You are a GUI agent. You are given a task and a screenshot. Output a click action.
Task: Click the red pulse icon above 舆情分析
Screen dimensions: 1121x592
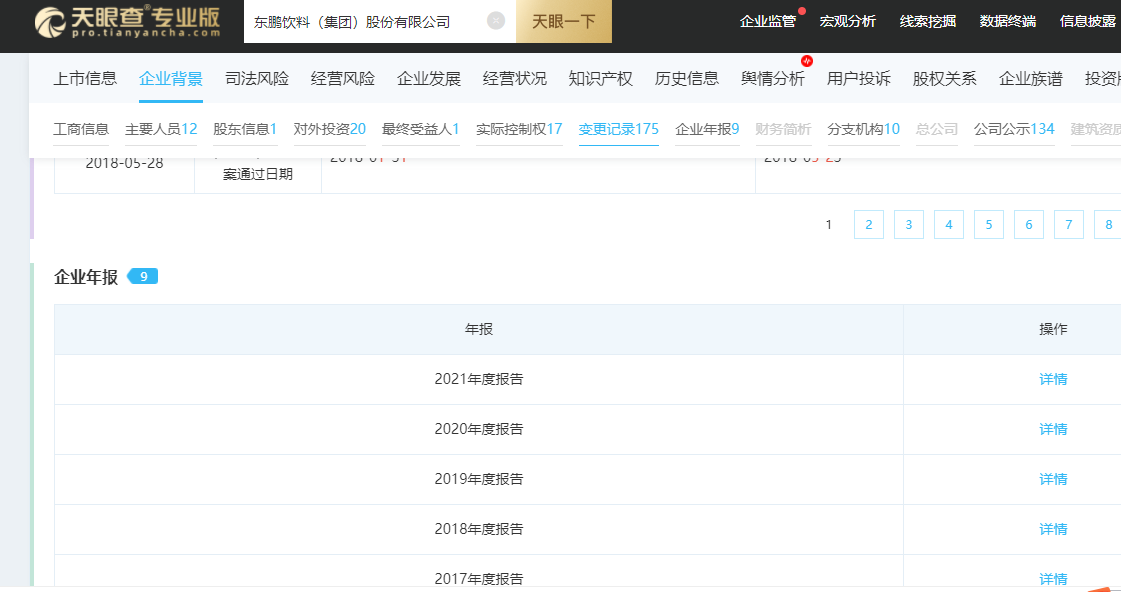tap(807, 61)
